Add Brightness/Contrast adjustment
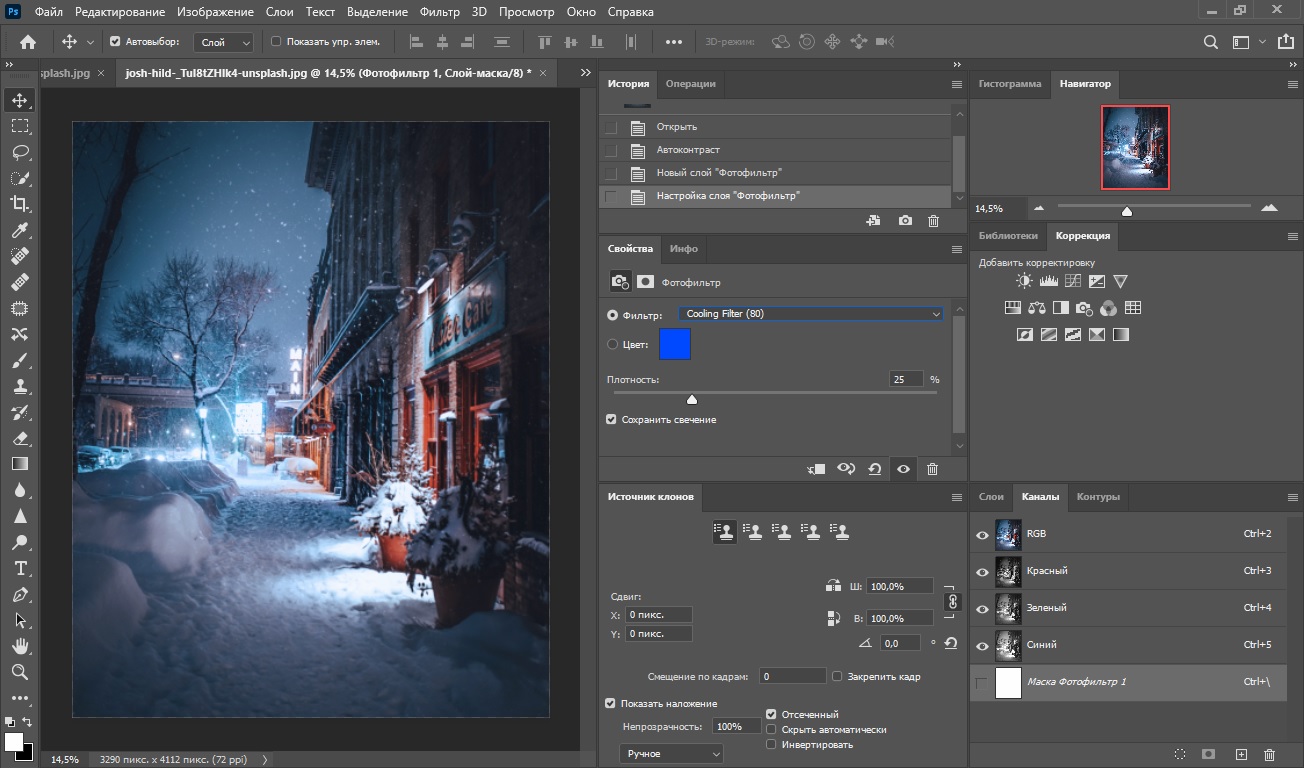Viewport: 1304px width, 768px height. [x=1024, y=282]
